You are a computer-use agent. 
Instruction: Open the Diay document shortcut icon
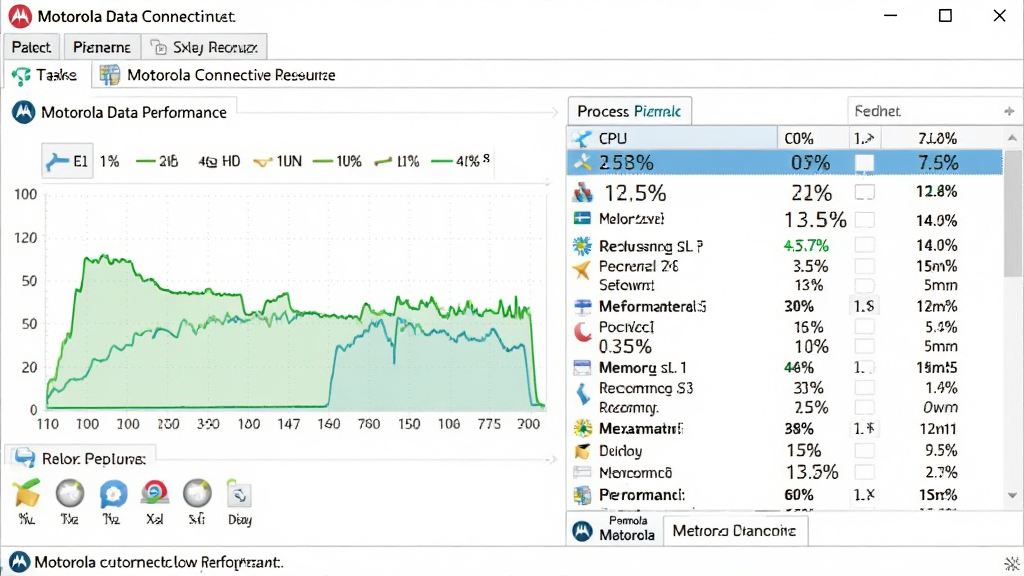pos(238,494)
